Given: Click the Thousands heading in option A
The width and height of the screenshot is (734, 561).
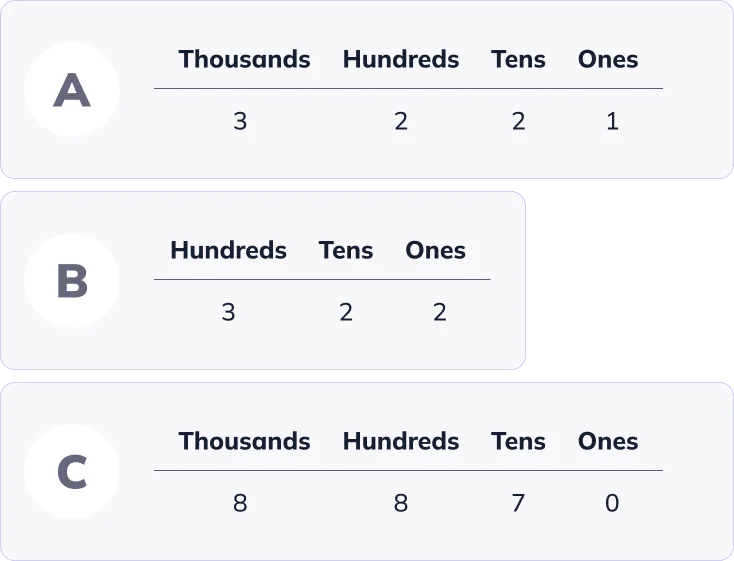Looking at the screenshot, I should pyautogui.click(x=244, y=59).
